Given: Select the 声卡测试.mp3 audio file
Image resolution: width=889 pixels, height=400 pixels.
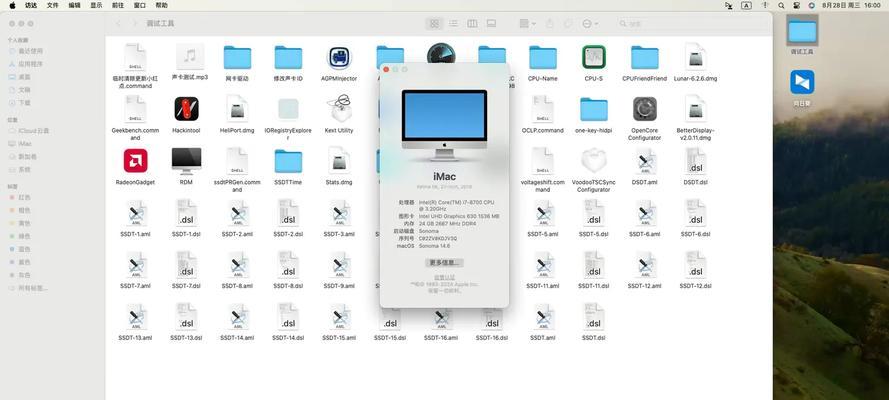Looking at the screenshot, I should pos(190,57).
